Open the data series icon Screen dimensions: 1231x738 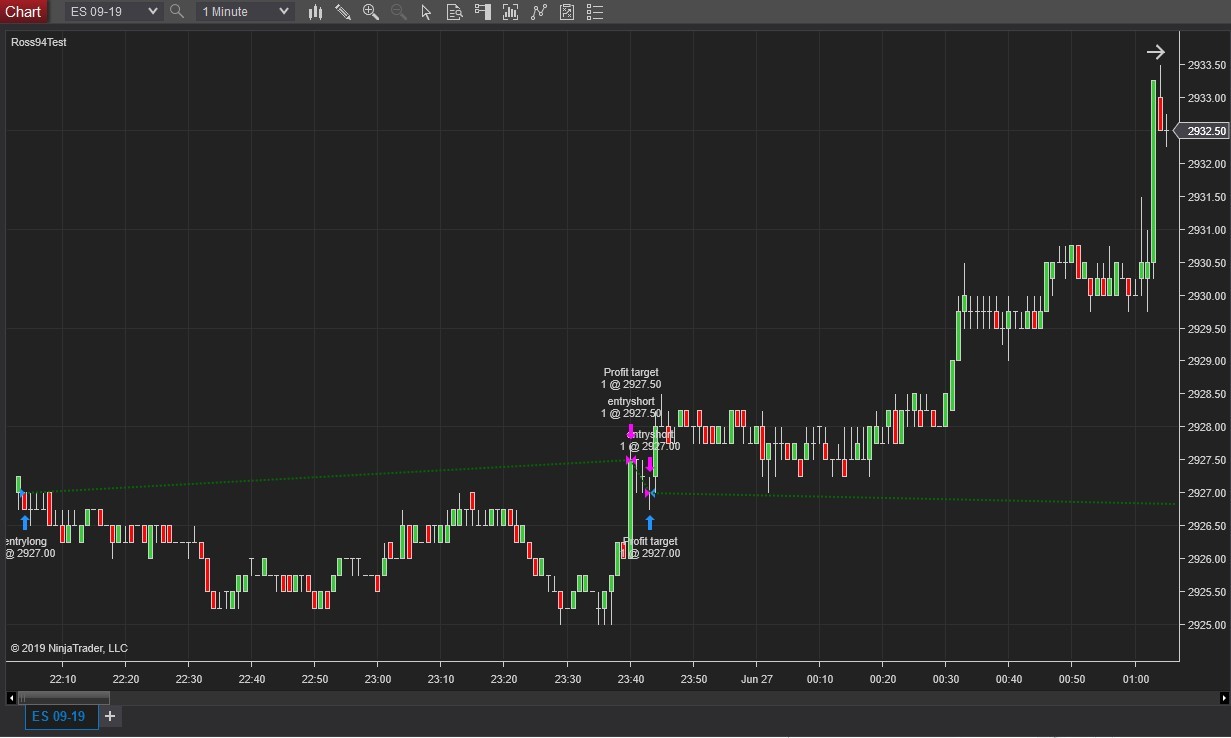tap(510, 12)
